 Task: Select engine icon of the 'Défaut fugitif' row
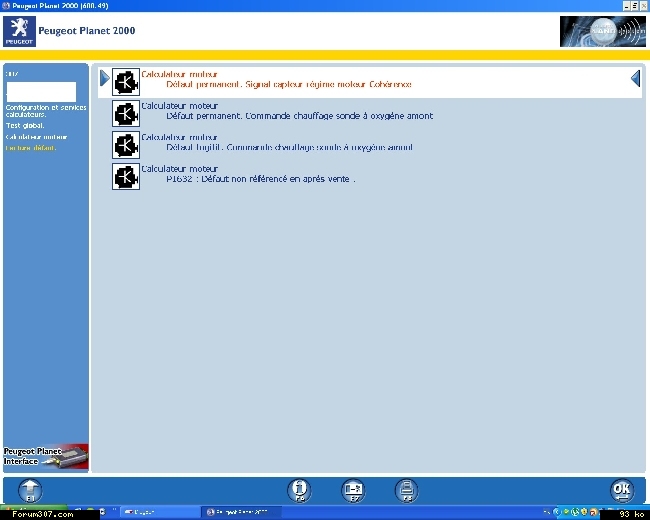[x=126, y=145]
